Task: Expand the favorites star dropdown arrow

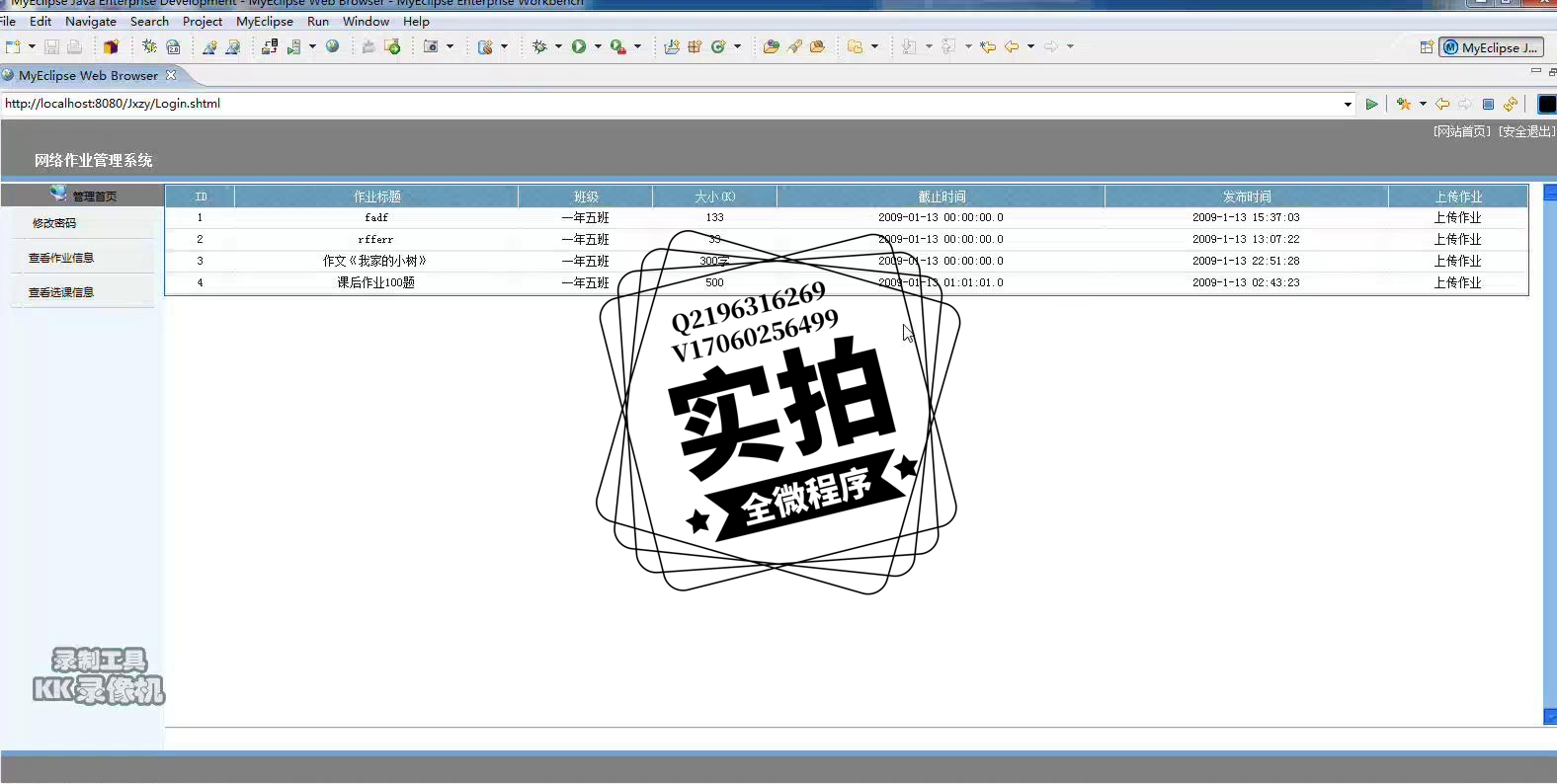Action: click(x=1423, y=104)
